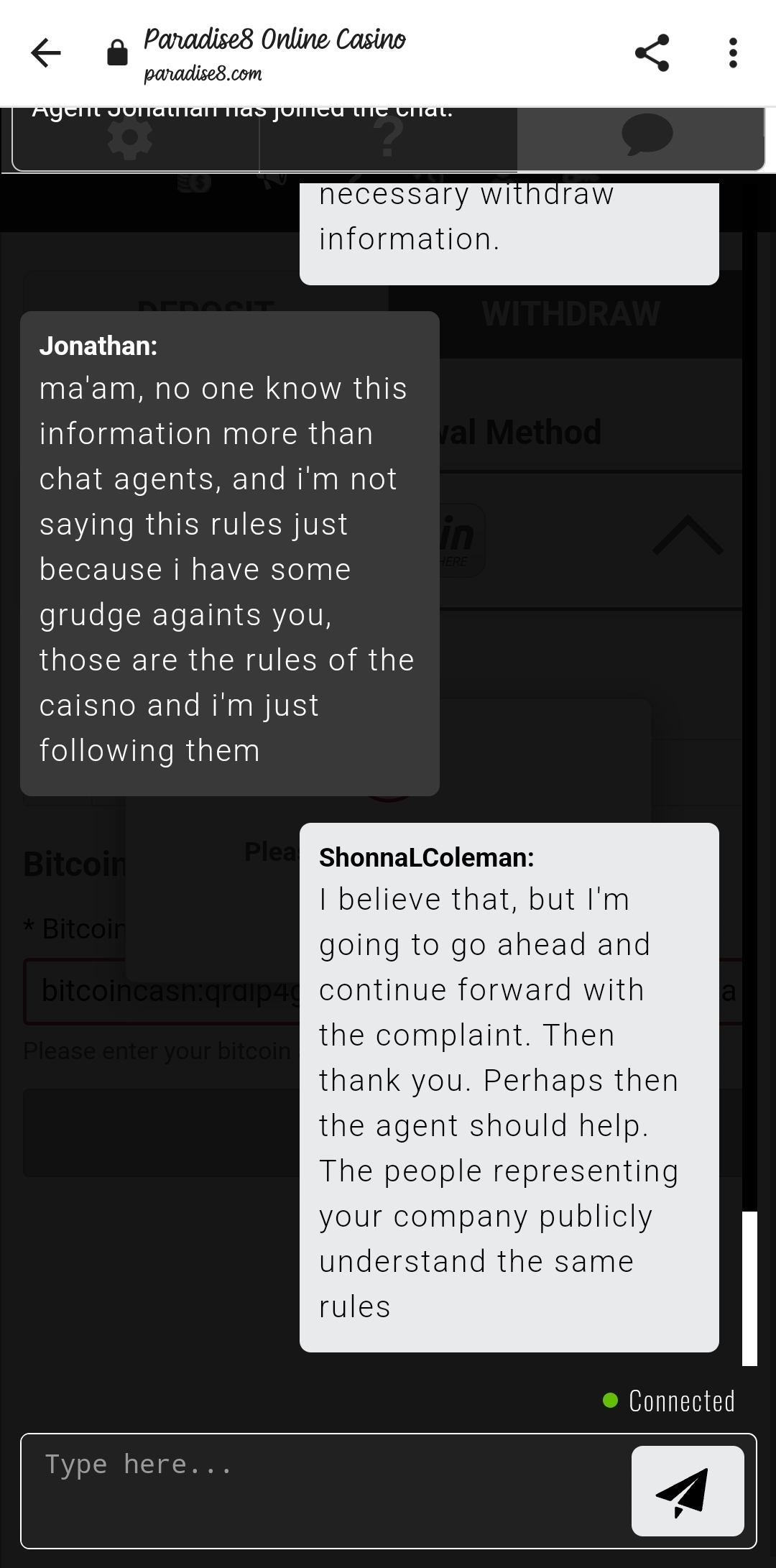776x1568 pixels.
Task: Tap the browser back arrow
Action: pos(46,53)
